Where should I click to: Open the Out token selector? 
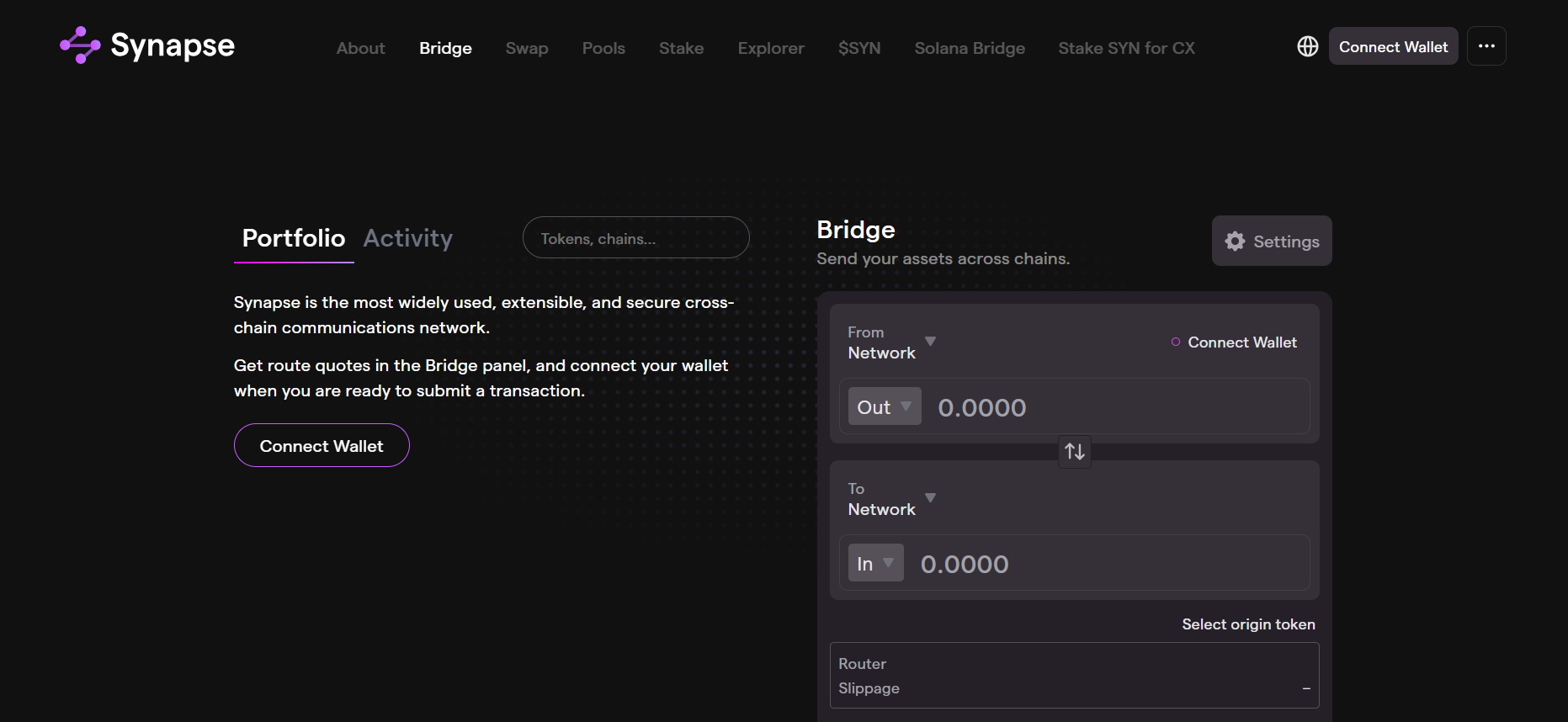[x=884, y=407]
